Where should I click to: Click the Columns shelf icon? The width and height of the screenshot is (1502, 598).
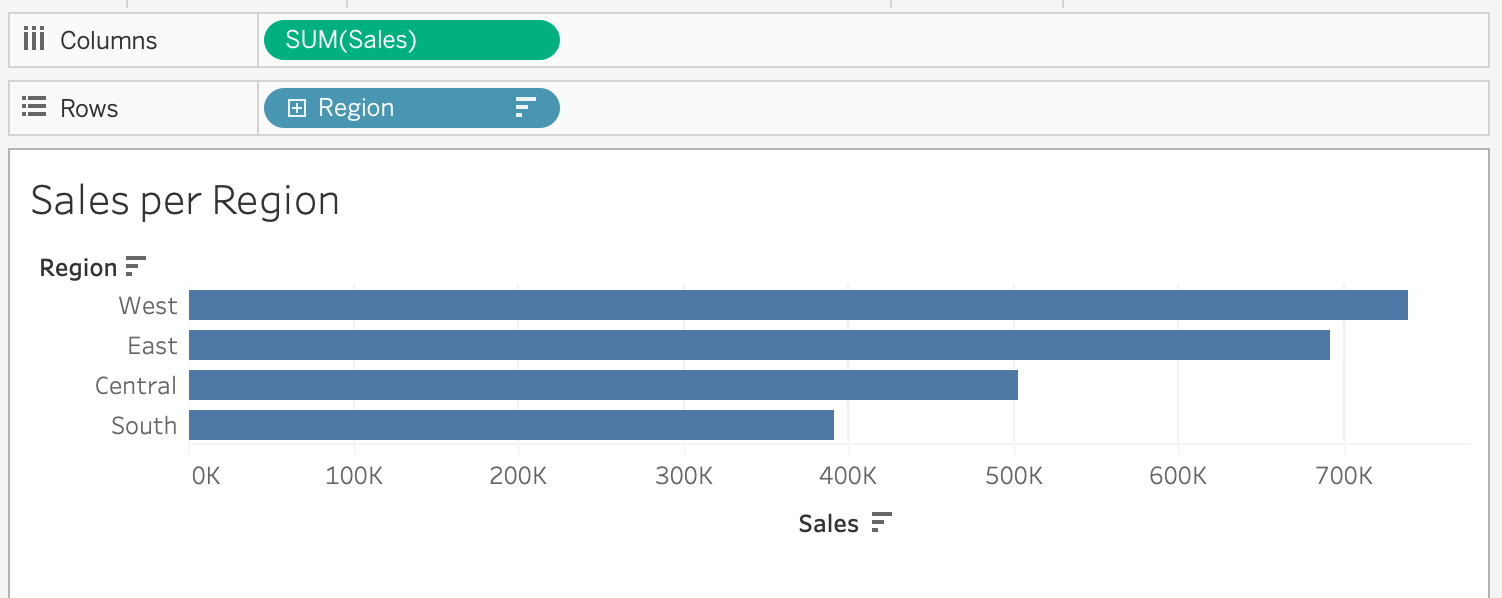[34, 40]
